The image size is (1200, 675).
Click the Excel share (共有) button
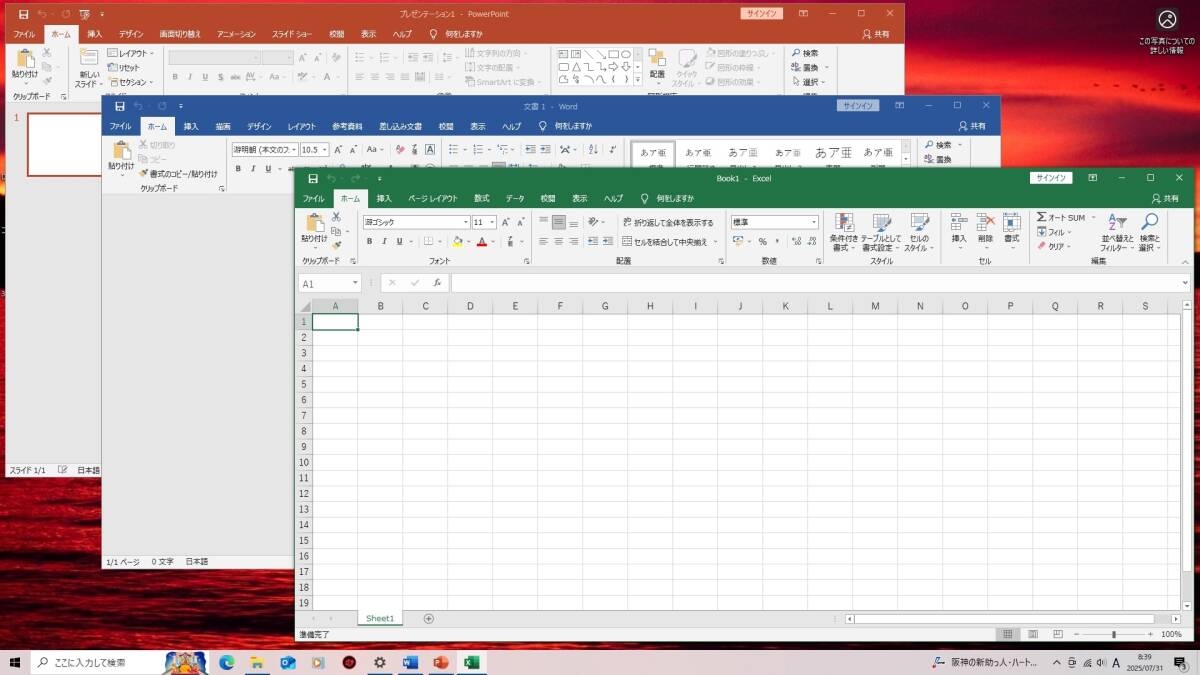1166,199
